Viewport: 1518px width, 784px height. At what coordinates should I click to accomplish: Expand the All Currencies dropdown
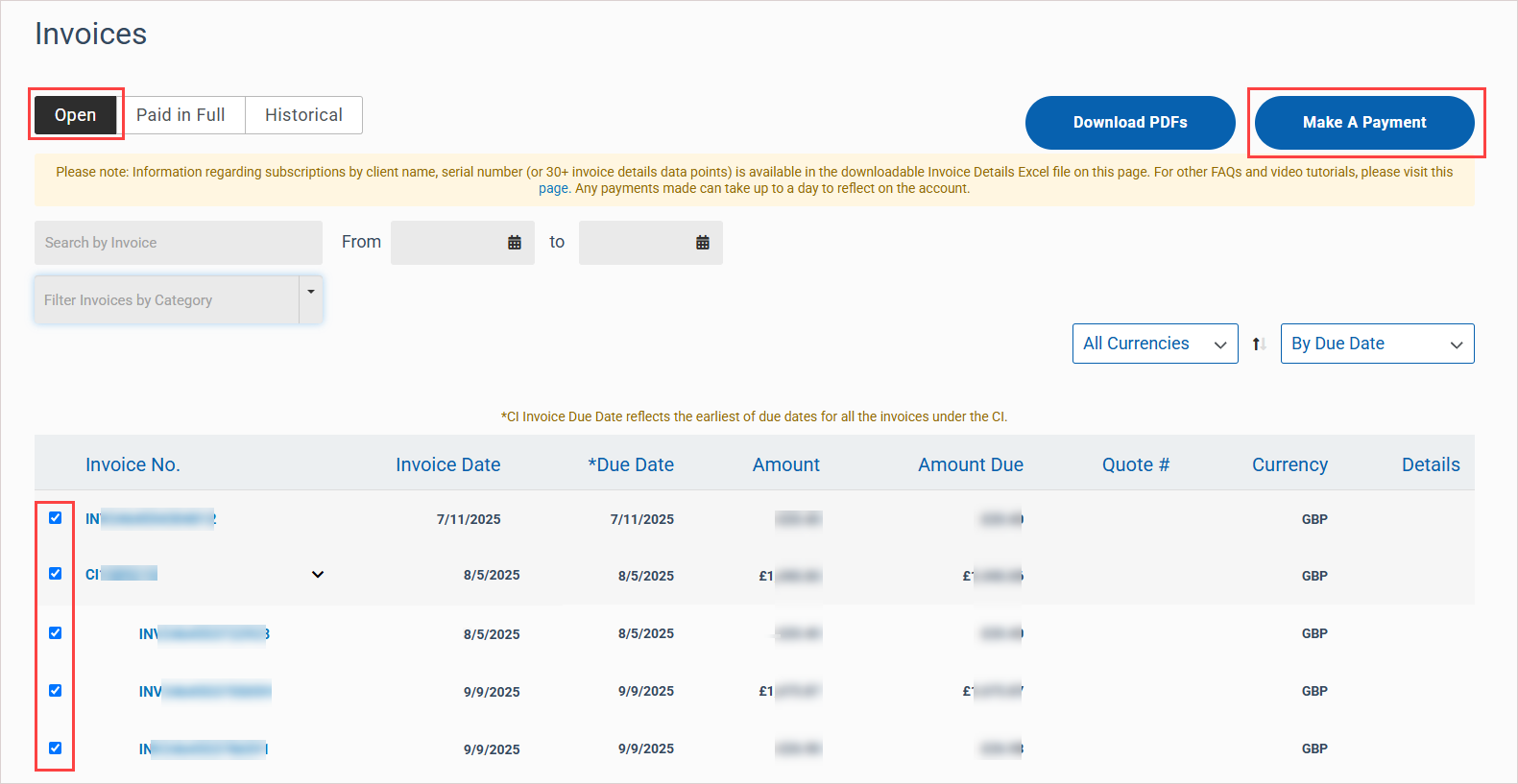[1154, 344]
